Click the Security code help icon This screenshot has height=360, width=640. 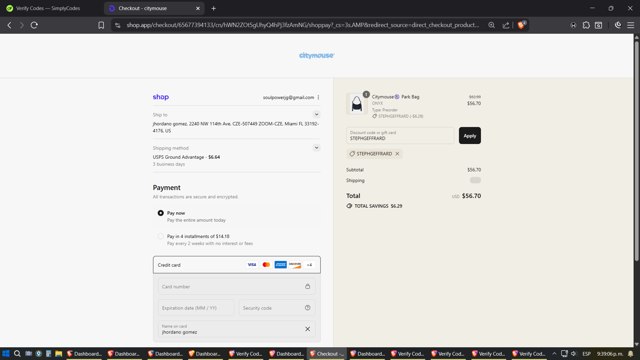tap(307, 308)
